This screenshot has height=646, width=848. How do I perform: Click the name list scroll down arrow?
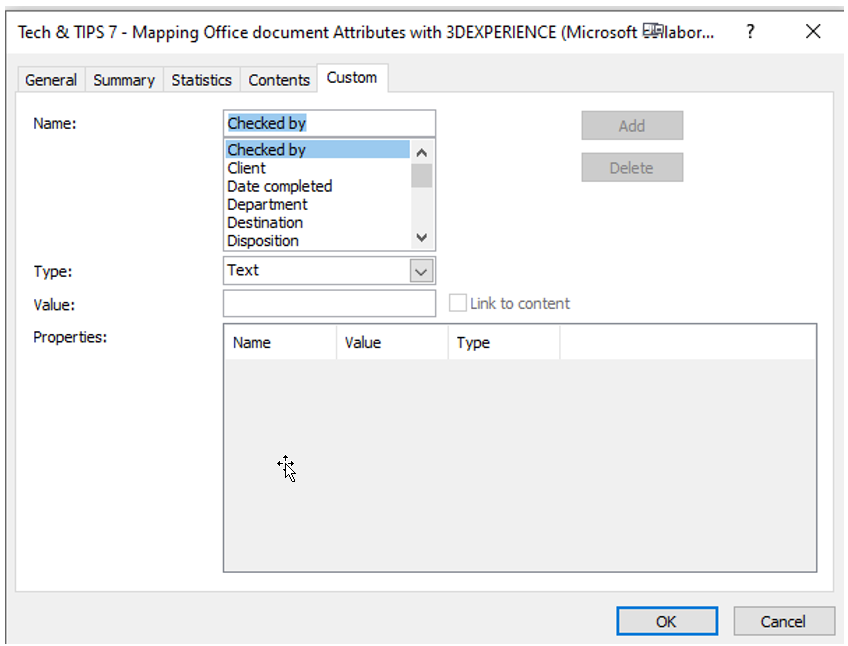point(422,237)
